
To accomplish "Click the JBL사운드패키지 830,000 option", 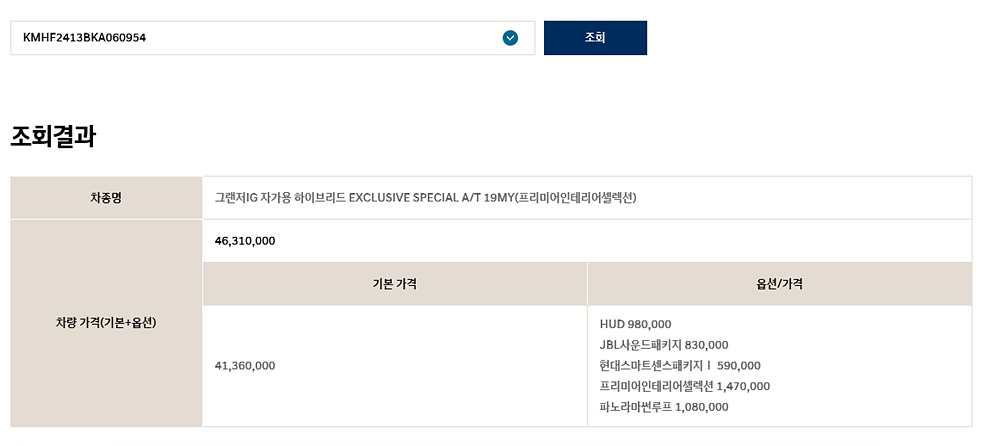I will click(664, 345).
